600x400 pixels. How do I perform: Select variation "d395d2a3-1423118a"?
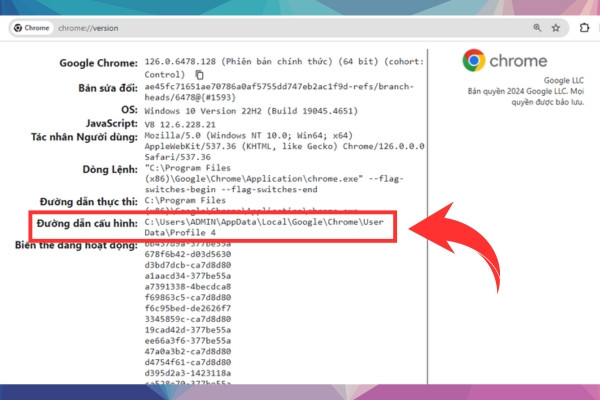(188, 373)
